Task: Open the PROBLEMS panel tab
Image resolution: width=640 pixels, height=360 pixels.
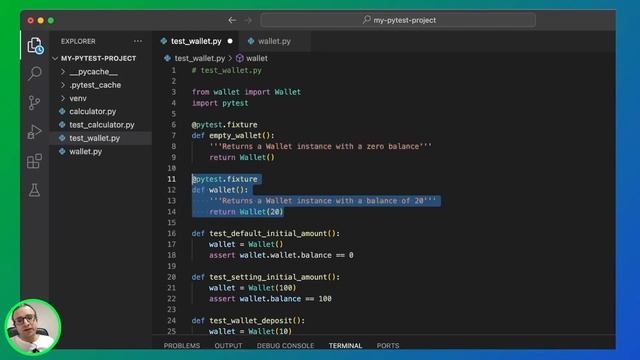Action: [x=182, y=345]
